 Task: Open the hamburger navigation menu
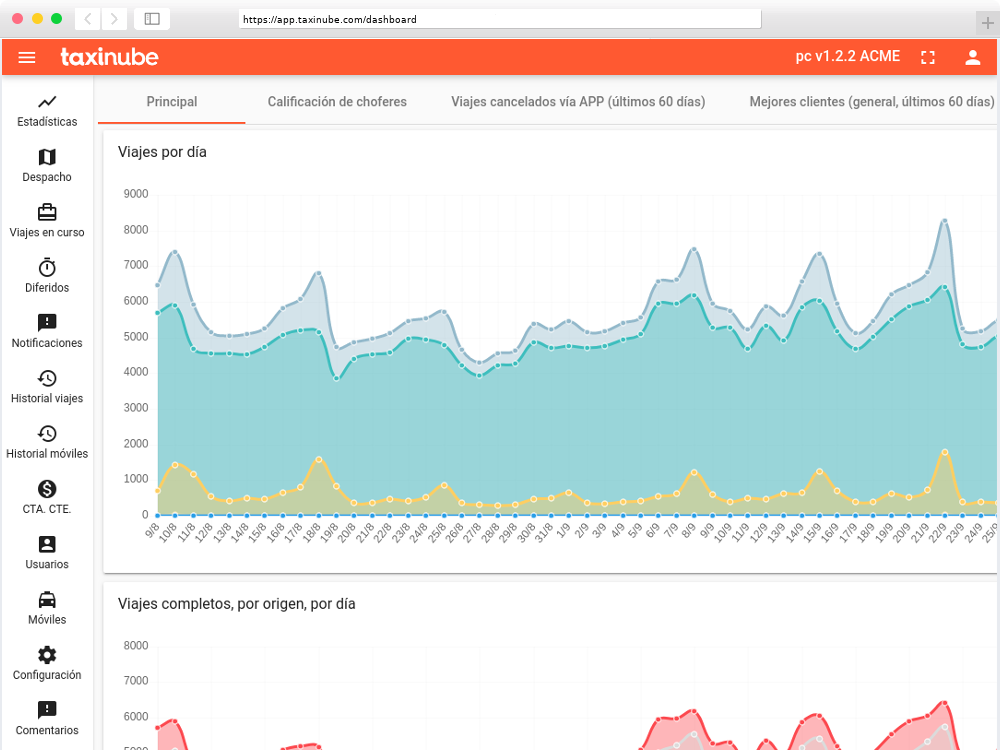click(27, 57)
